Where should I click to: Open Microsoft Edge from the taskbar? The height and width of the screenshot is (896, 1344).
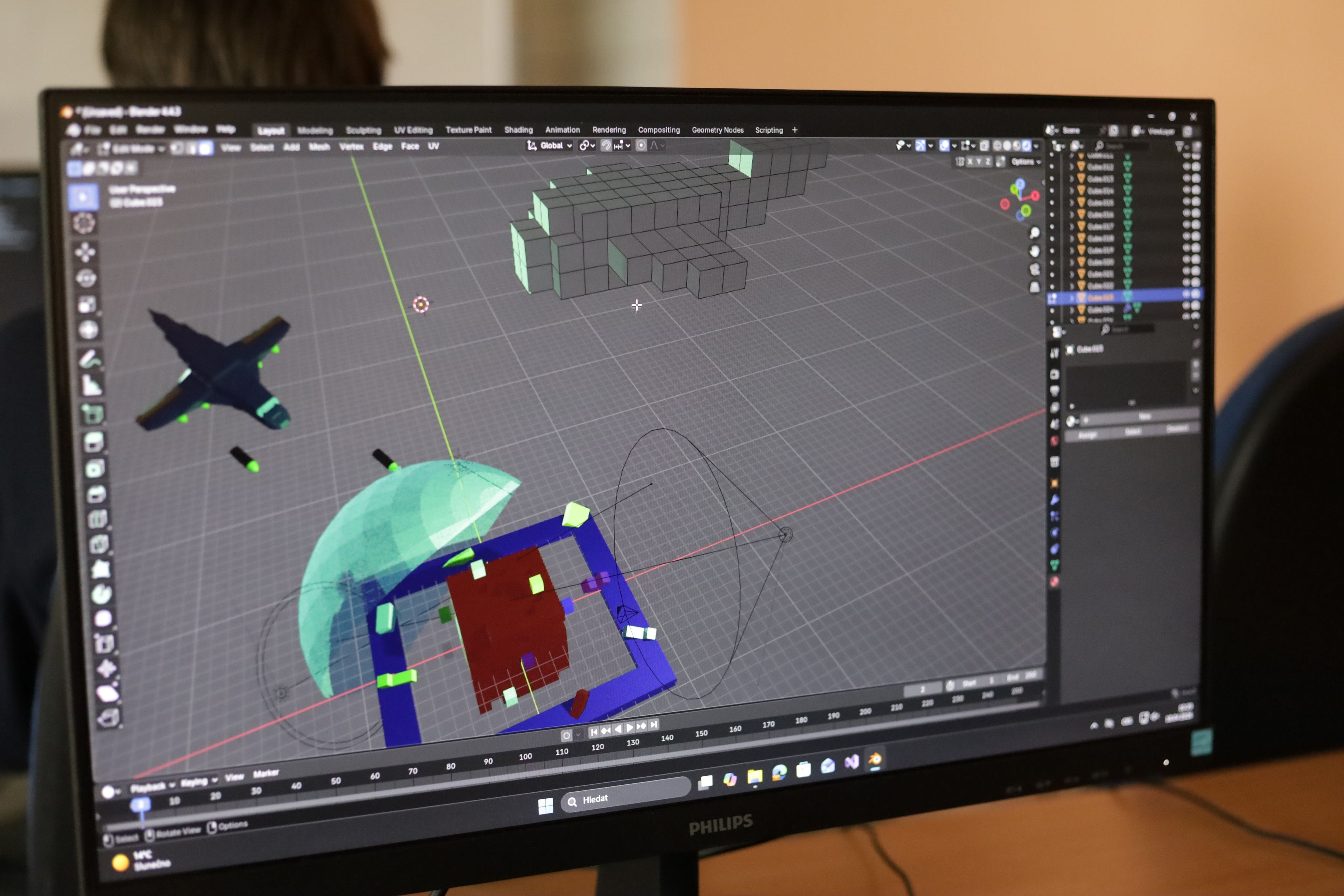click(779, 772)
